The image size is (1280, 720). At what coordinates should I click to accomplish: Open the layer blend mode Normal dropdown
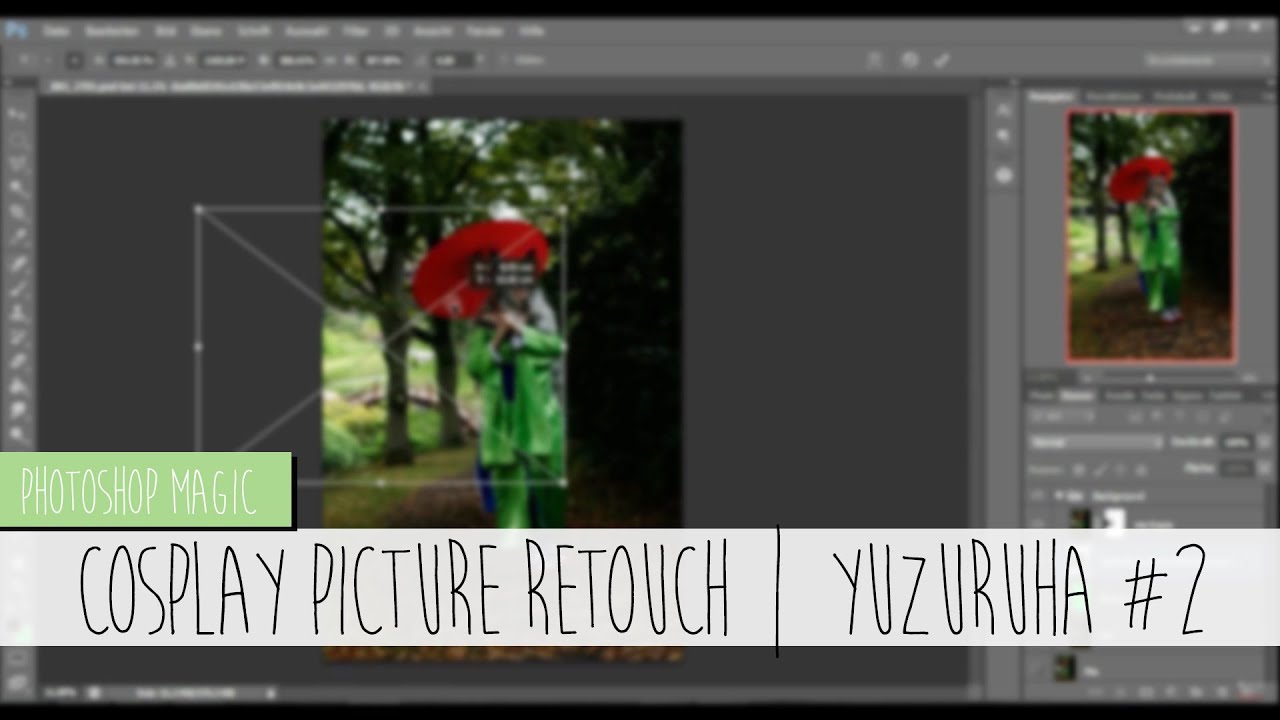(1095, 442)
